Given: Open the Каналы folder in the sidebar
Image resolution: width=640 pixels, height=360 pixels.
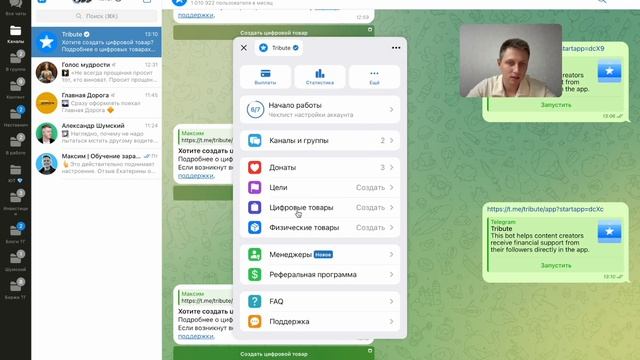Looking at the screenshot, I should [x=16, y=34].
